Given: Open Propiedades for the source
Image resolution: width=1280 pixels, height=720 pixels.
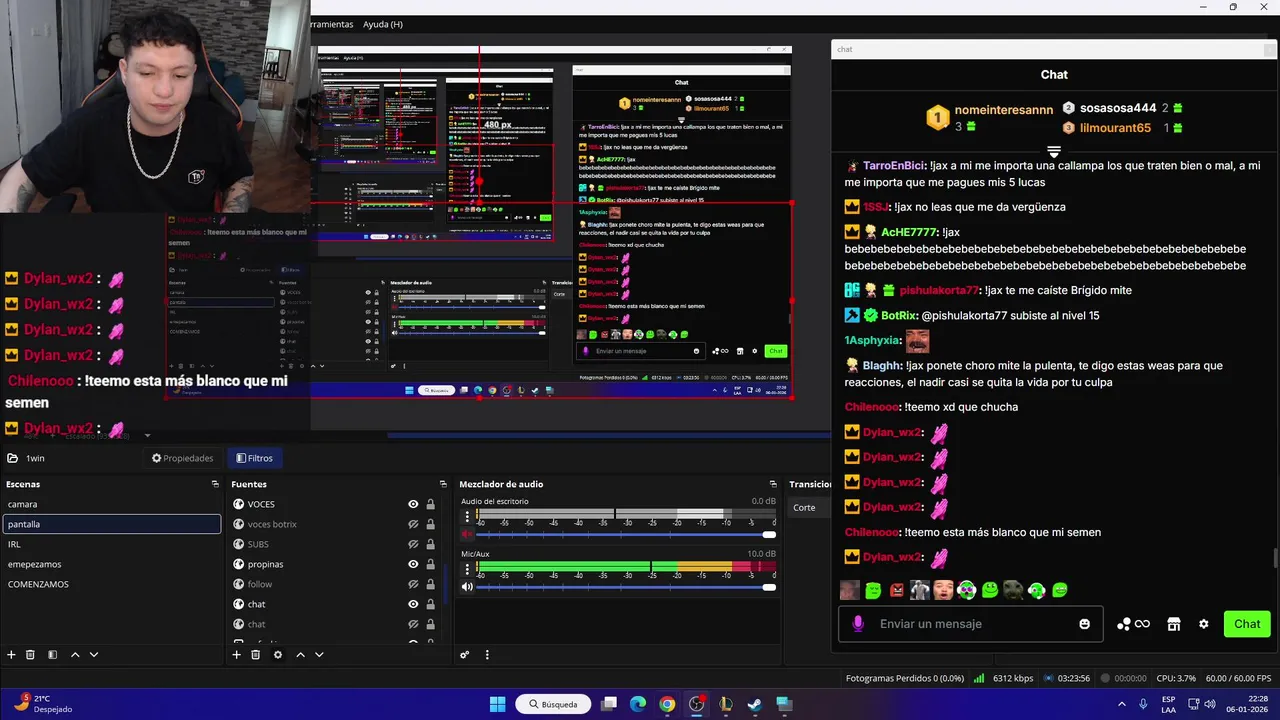Looking at the screenshot, I should coord(183,458).
